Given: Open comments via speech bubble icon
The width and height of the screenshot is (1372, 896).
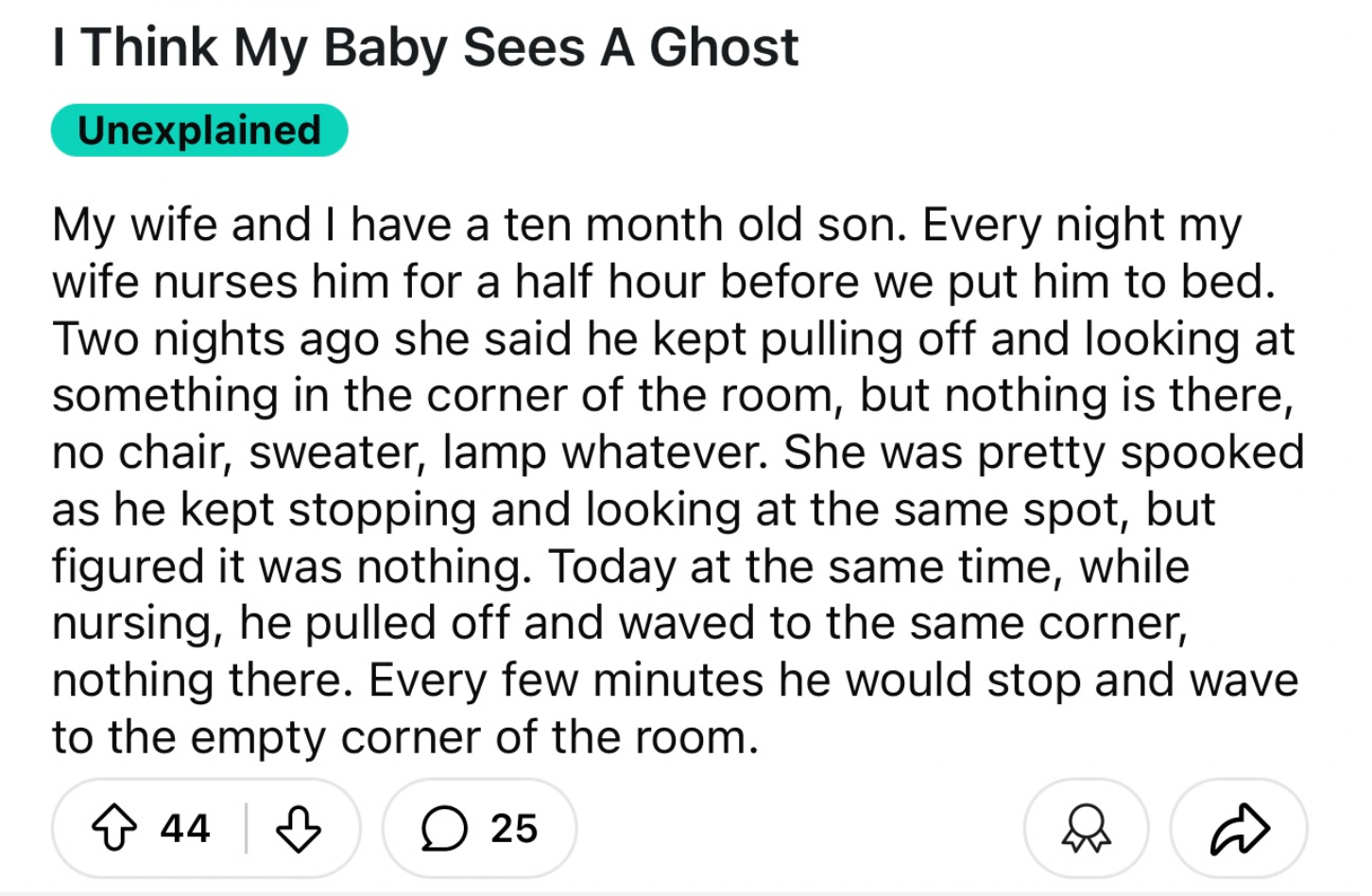Looking at the screenshot, I should [443, 829].
